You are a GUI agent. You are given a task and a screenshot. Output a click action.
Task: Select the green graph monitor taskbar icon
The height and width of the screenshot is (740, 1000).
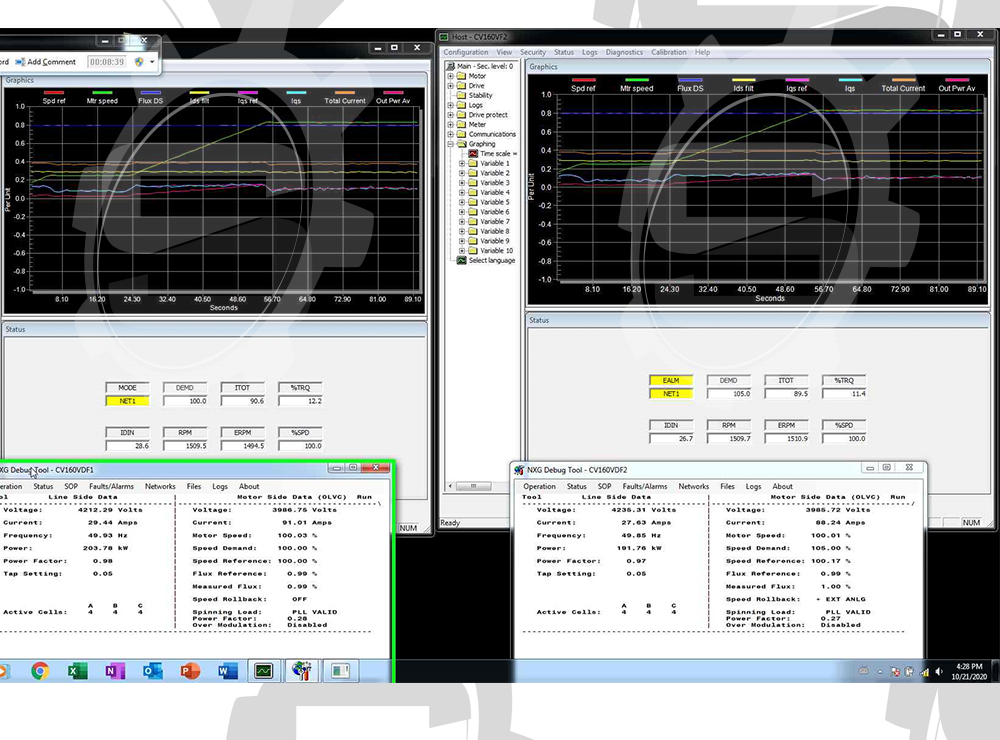coord(264,671)
